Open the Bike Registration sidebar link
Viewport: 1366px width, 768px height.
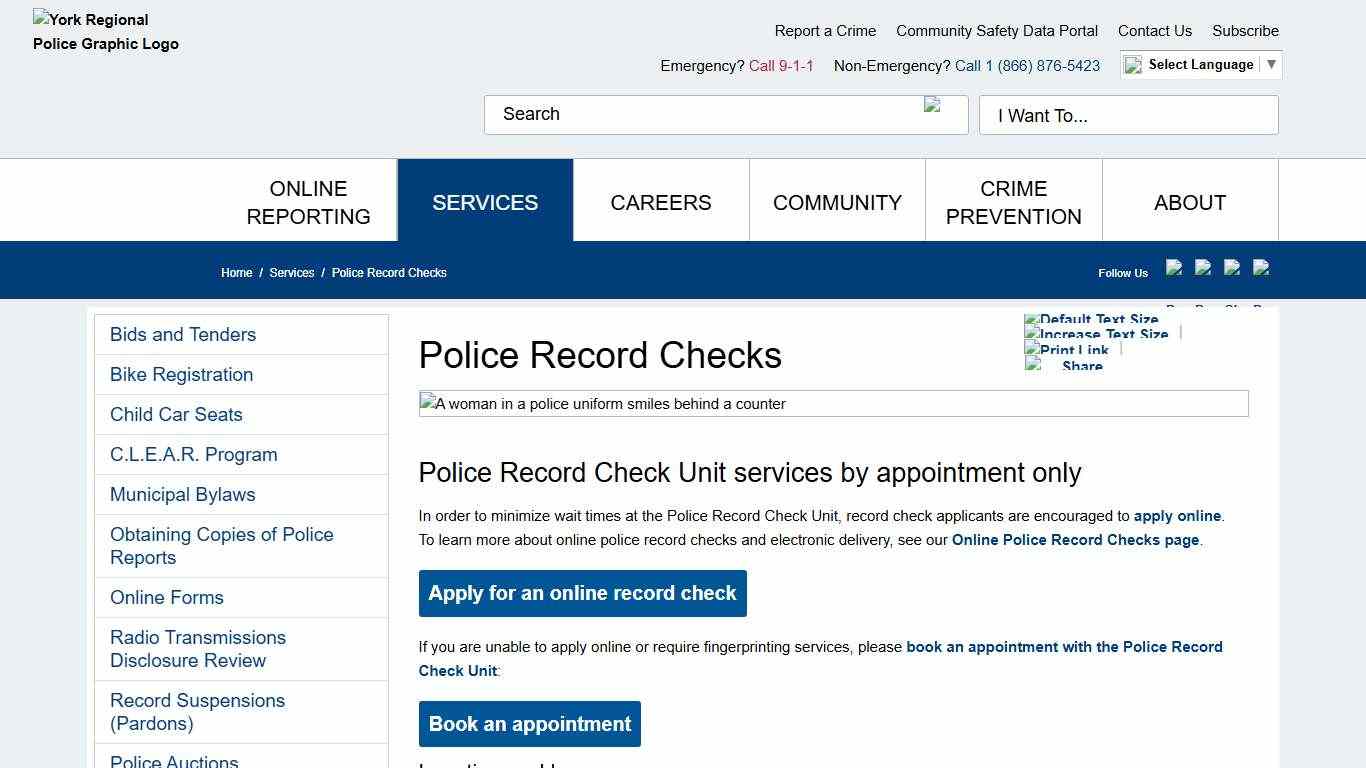181,374
